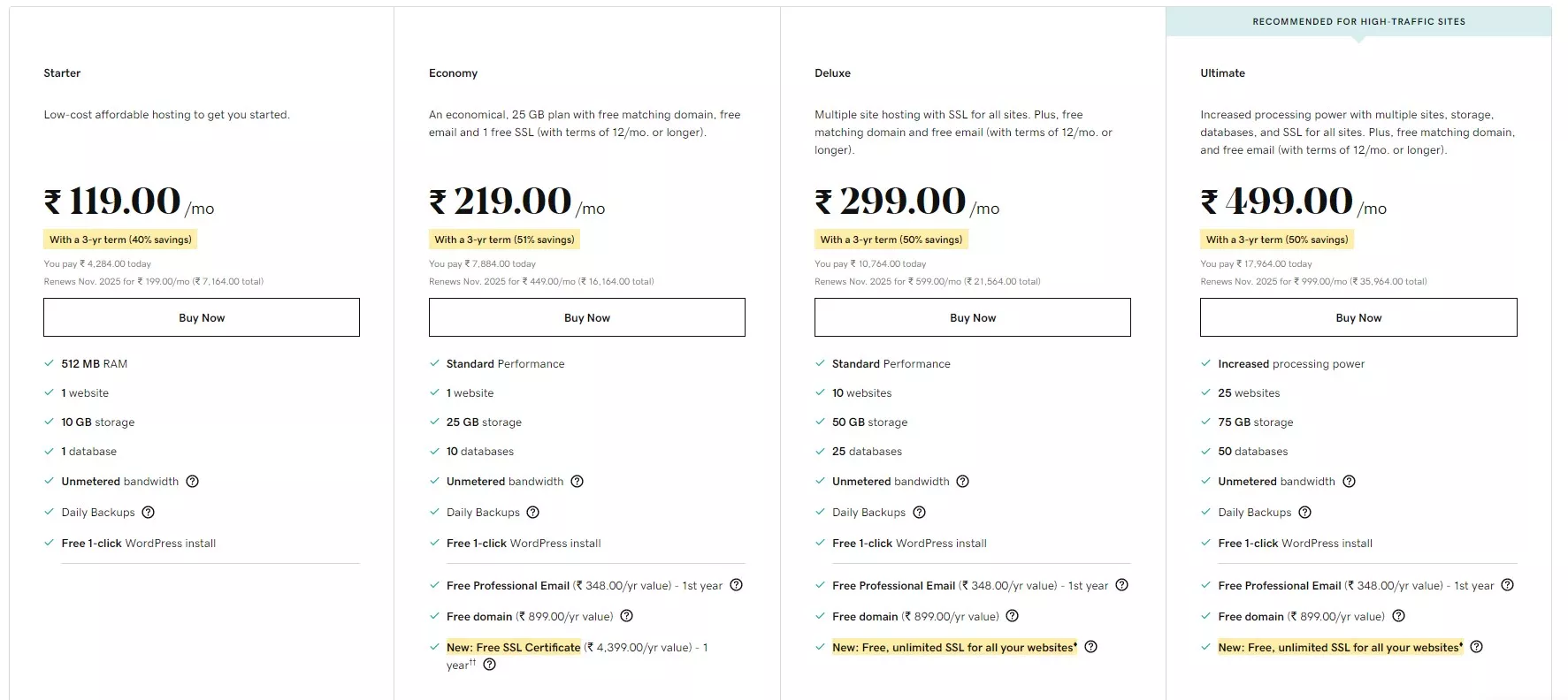The height and width of the screenshot is (700, 1568).
Task: Open info icon for Ultimate Free Professional Email
Action: pos(1508,585)
